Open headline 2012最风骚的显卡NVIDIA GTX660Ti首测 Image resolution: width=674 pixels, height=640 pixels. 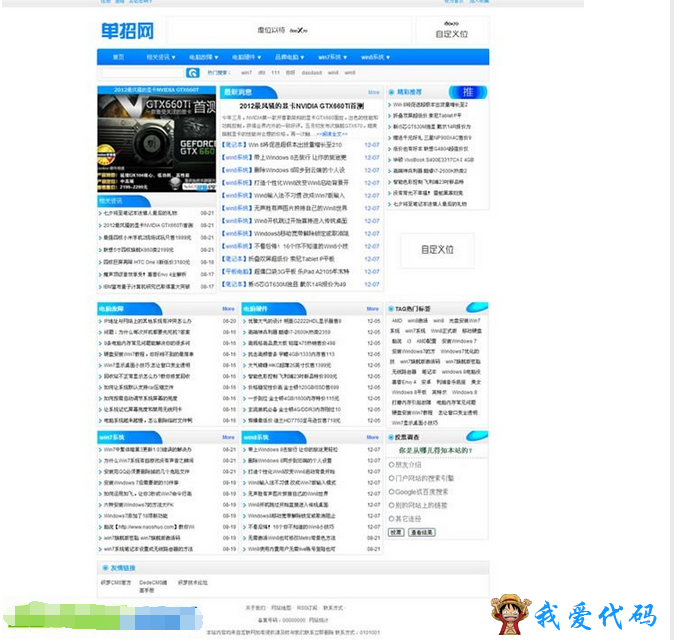[301, 106]
